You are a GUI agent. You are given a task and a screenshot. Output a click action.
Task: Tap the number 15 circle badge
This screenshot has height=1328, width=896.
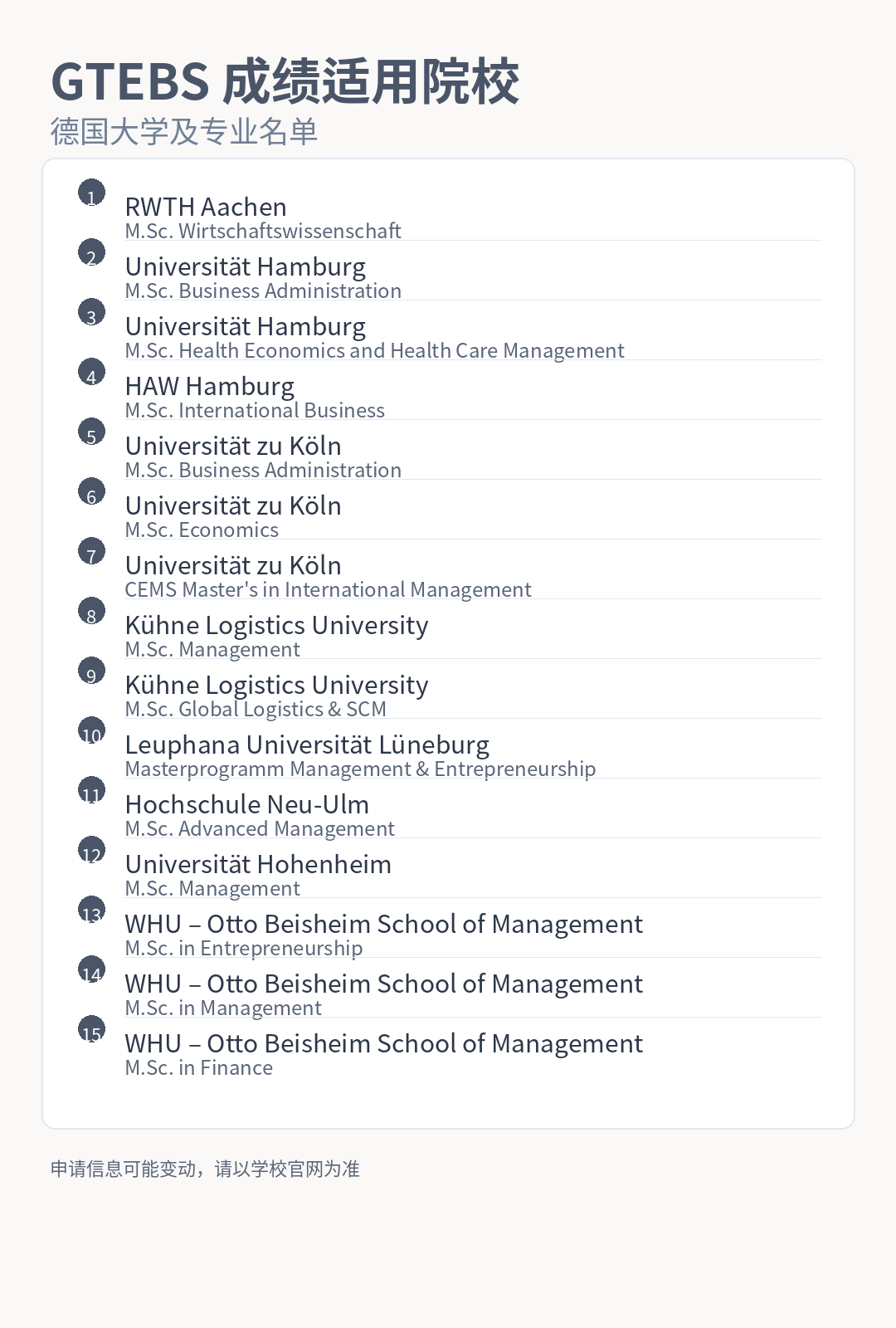[91, 1029]
